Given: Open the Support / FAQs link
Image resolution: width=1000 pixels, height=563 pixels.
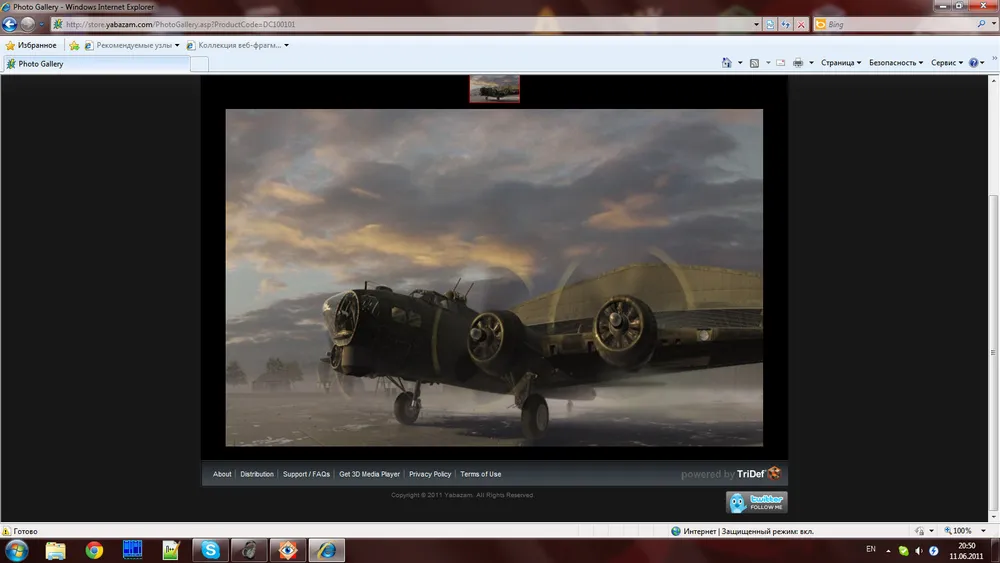Looking at the screenshot, I should click(306, 474).
